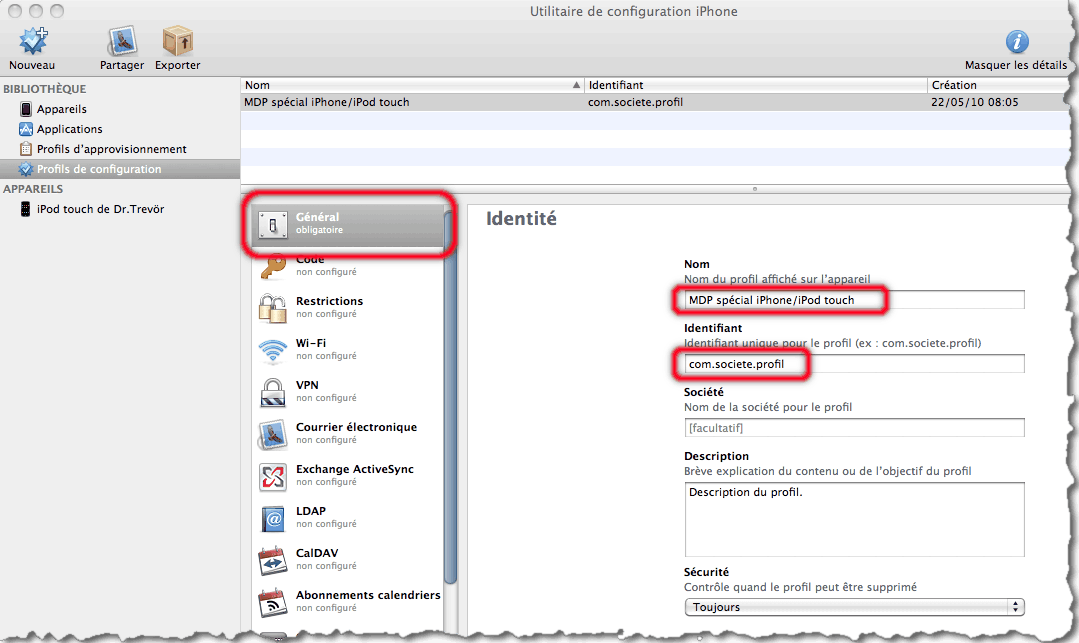Open the Général payload section
Viewport: 1079px width, 643px height.
[348, 224]
